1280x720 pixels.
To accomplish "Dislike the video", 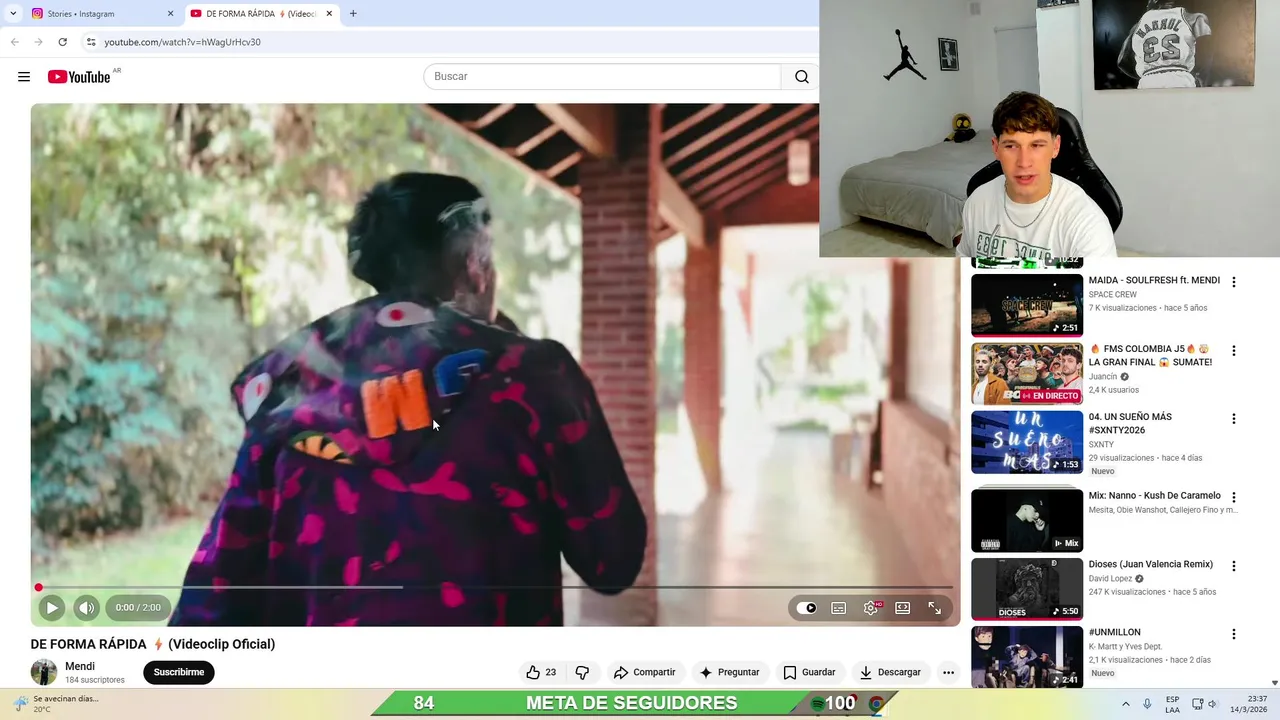I will [x=582, y=672].
